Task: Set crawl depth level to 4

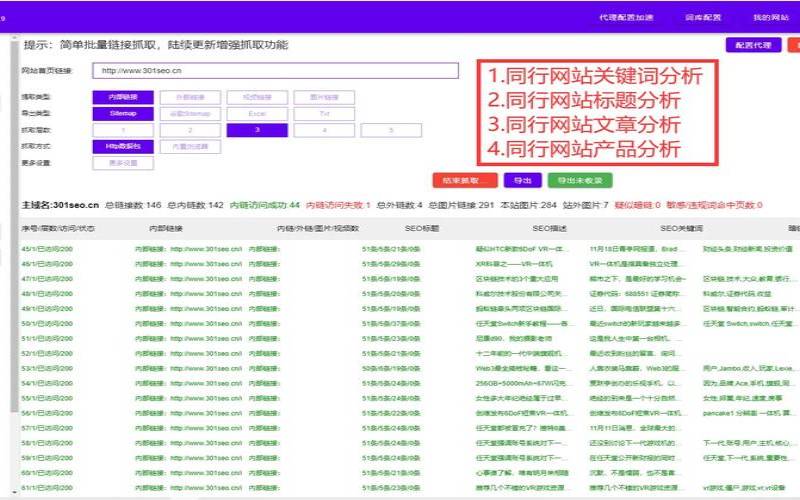Action: coord(324,130)
